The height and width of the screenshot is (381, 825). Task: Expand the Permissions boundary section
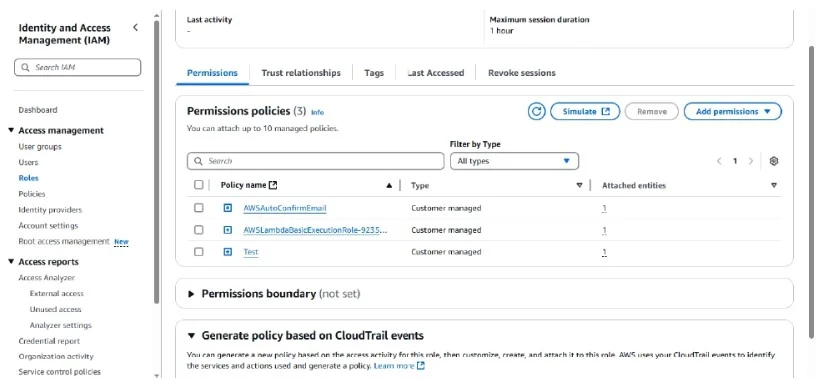pyautogui.click(x=191, y=294)
